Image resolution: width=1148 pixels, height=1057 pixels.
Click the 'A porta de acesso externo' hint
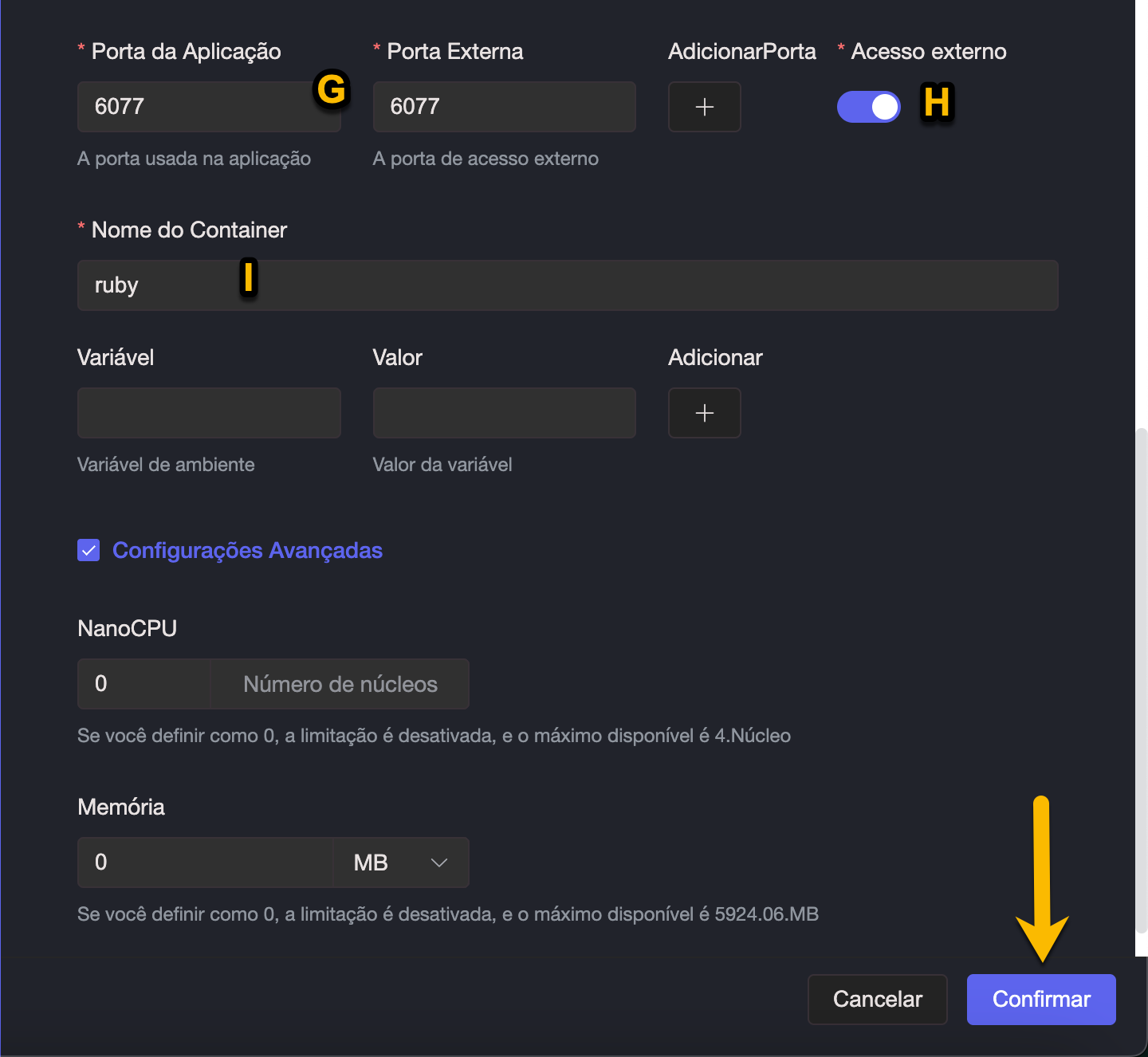click(x=486, y=159)
